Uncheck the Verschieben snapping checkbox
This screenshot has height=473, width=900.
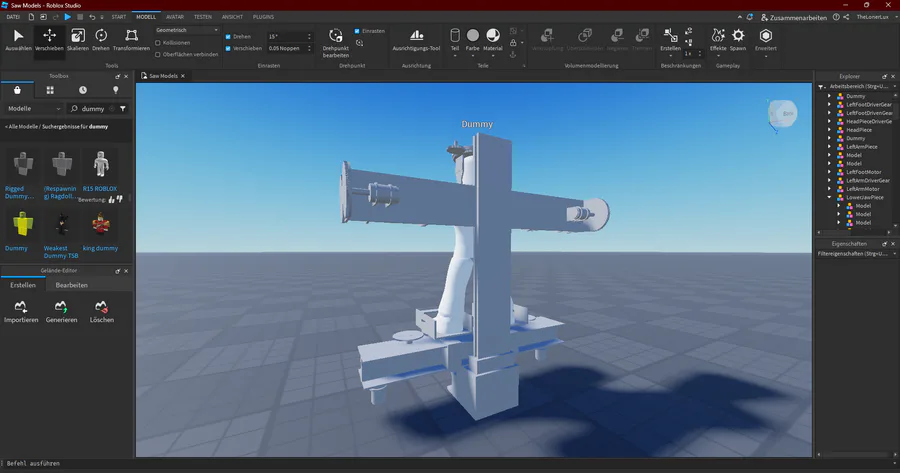(228, 49)
